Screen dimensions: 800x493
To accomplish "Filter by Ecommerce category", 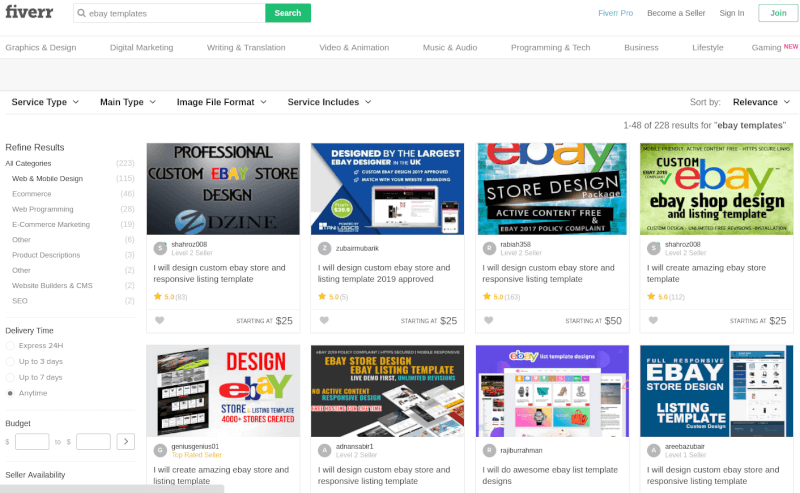I will coord(32,194).
